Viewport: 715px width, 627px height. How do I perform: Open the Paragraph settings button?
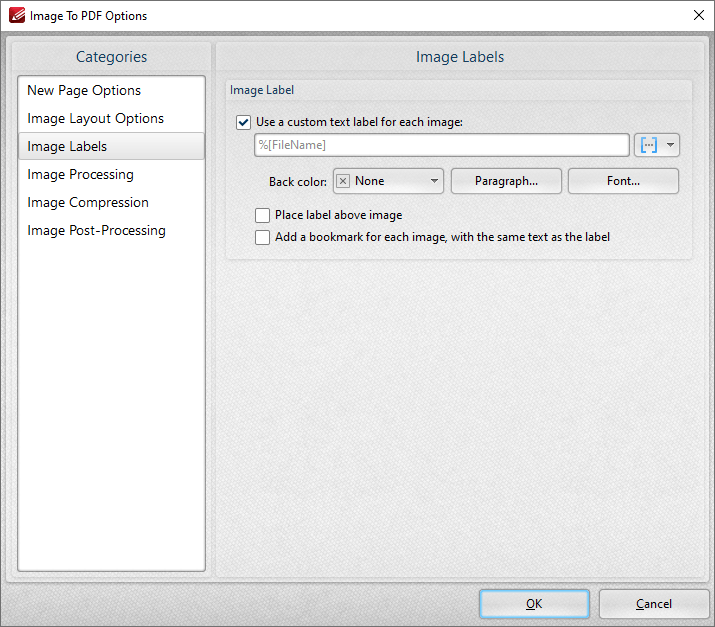tap(506, 181)
